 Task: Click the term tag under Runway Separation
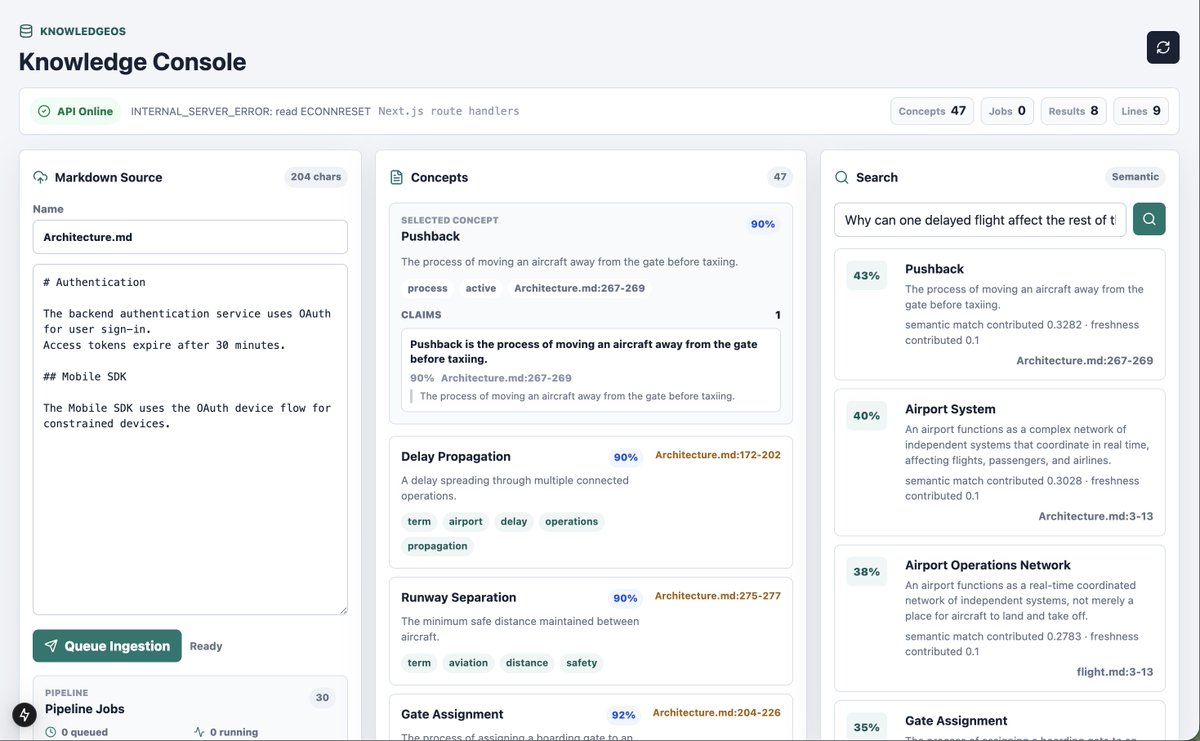click(x=419, y=662)
